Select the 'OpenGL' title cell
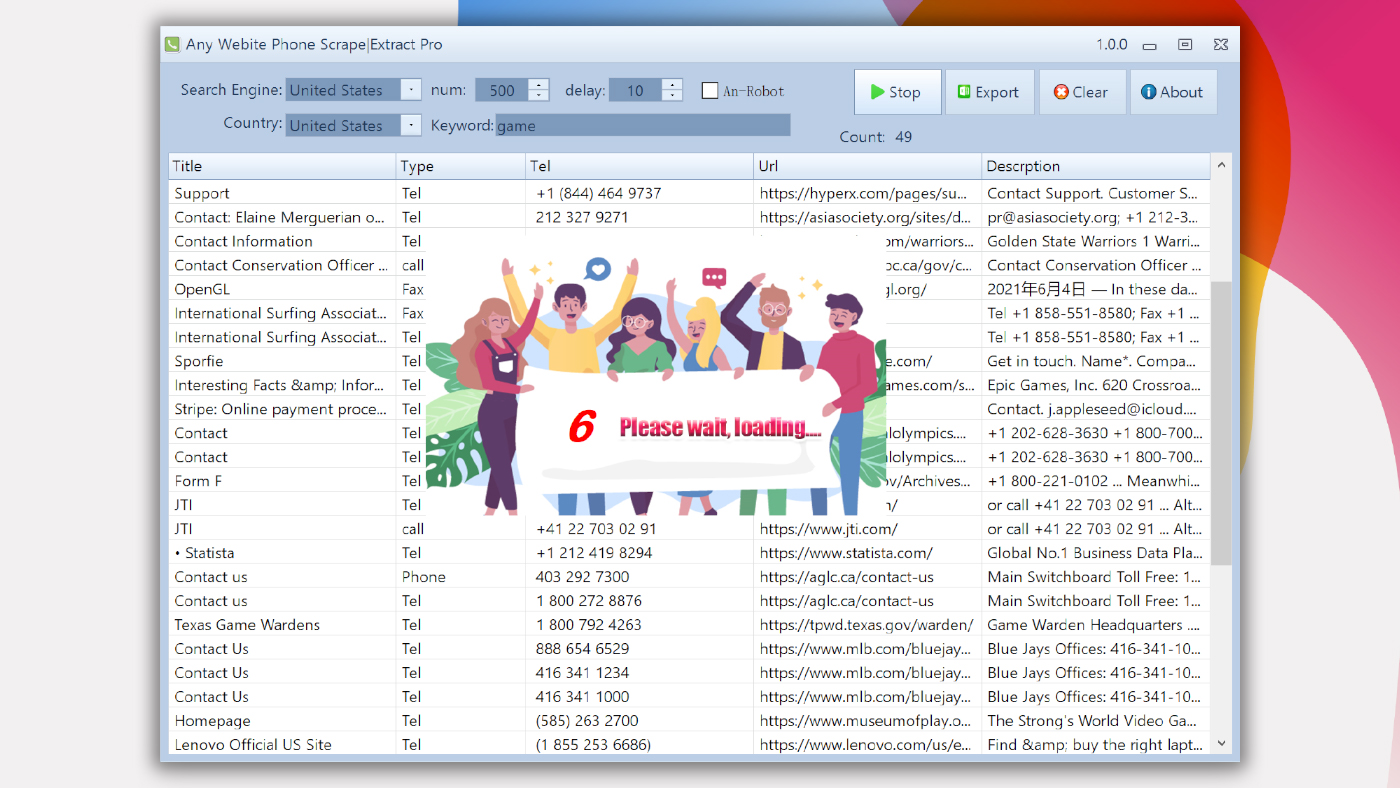The image size is (1400, 788). [x=282, y=289]
